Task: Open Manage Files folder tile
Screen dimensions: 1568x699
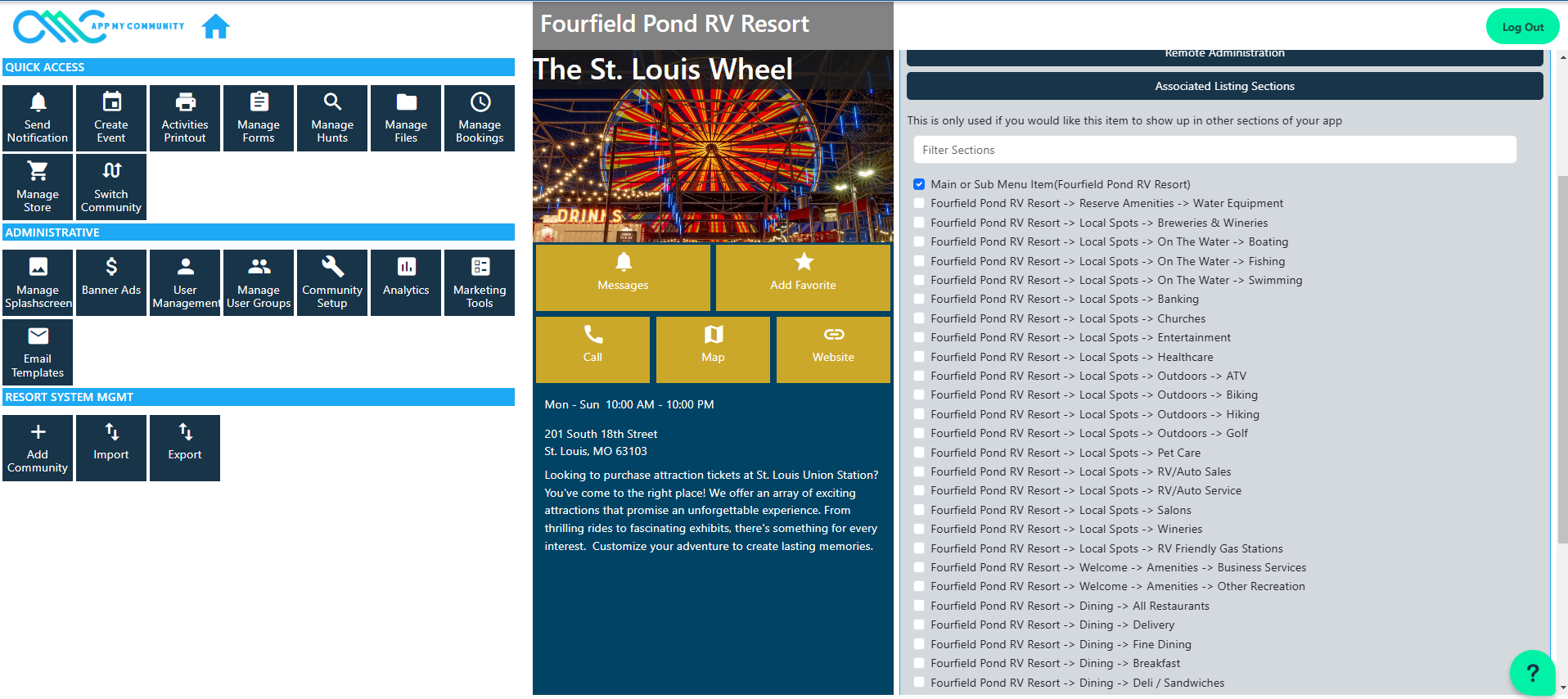Action: pos(406,118)
